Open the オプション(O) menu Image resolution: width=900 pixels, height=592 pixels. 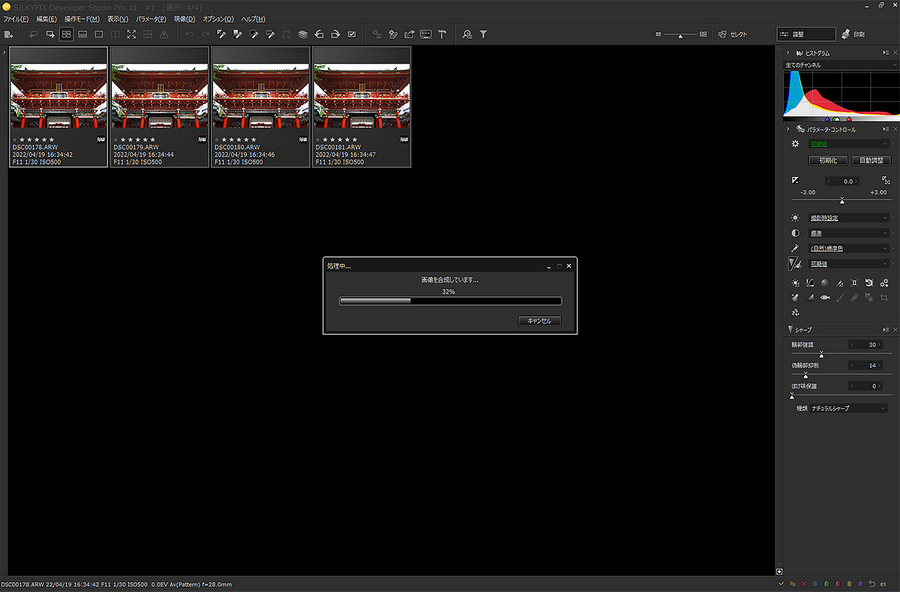pos(218,19)
